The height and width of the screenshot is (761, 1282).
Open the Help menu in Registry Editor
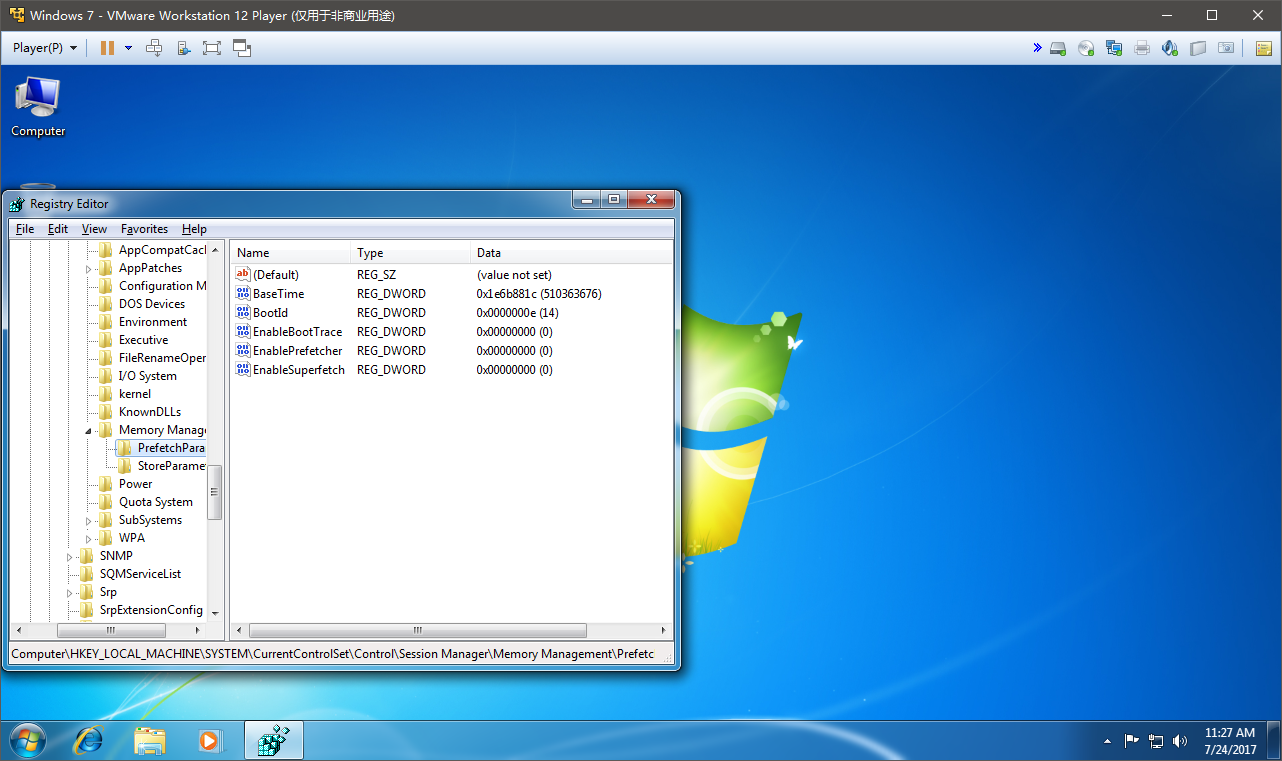[x=194, y=229]
